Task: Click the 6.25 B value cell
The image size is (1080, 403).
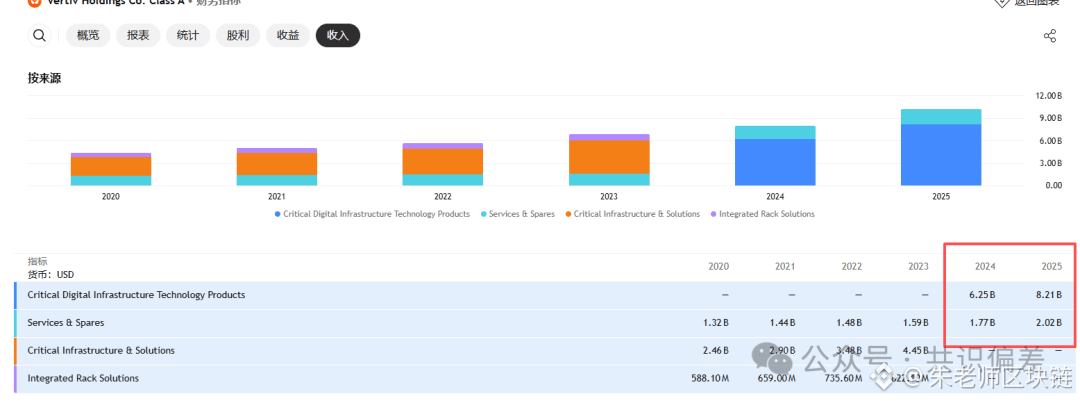Action: click(982, 295)
